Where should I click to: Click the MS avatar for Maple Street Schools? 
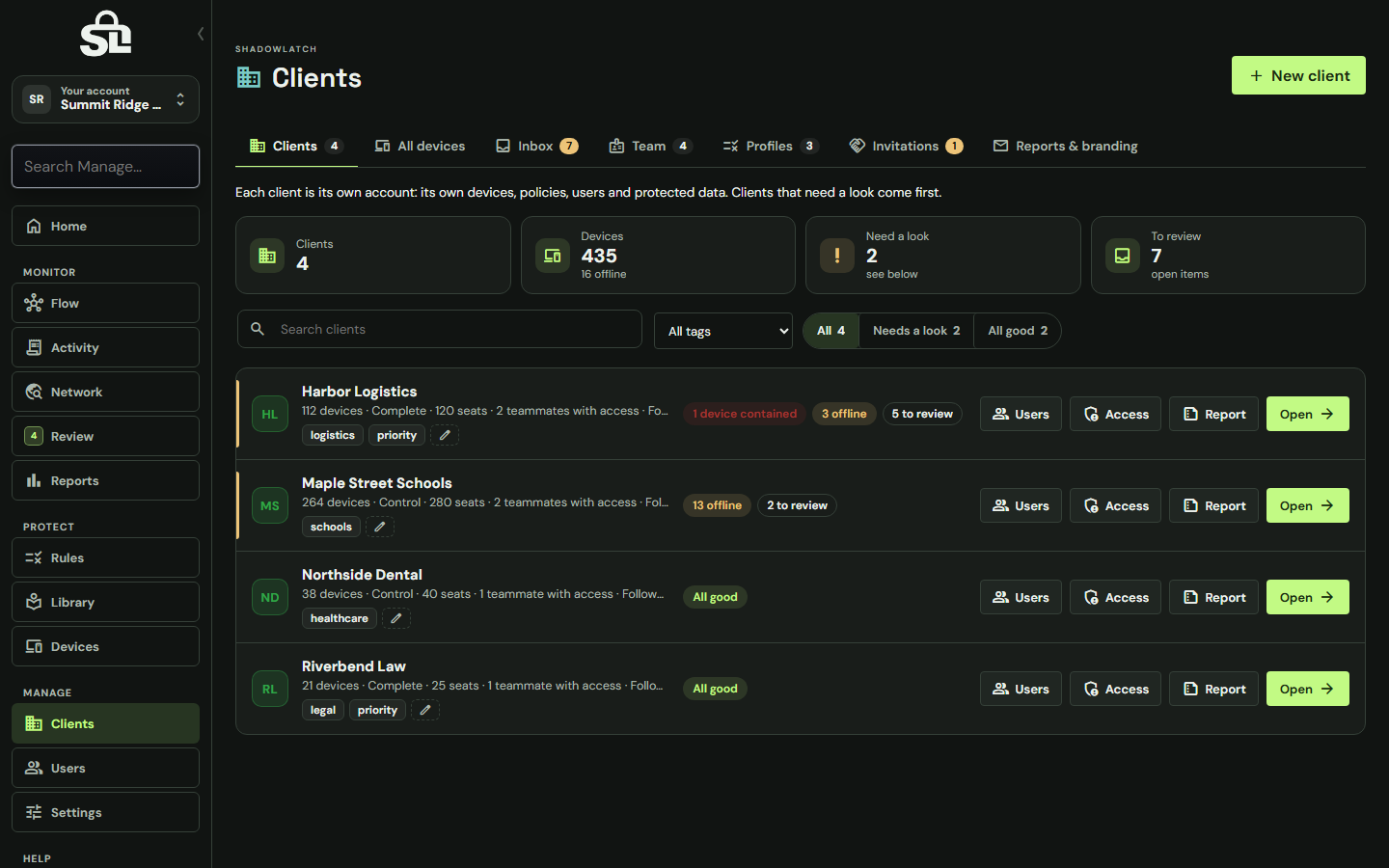pyautogui.click(x=270, y=505)
